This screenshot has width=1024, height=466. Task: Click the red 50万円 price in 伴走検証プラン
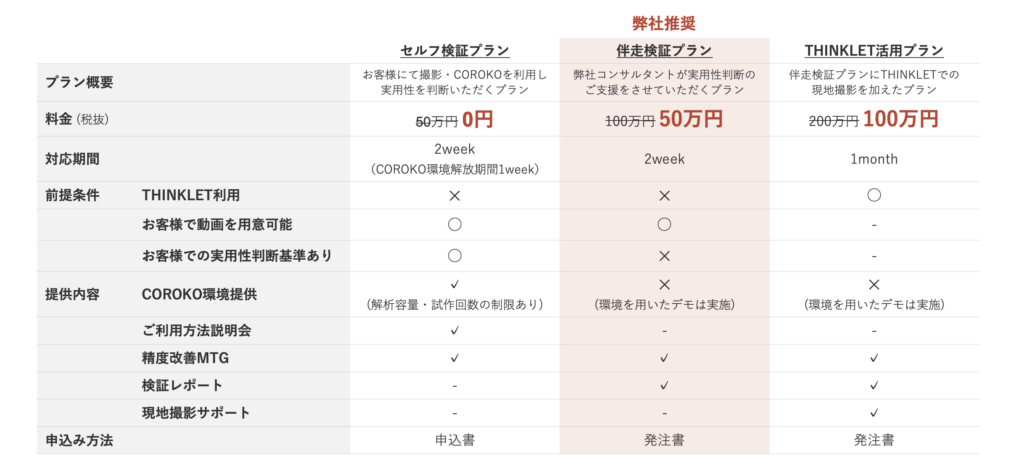[691, 119]
